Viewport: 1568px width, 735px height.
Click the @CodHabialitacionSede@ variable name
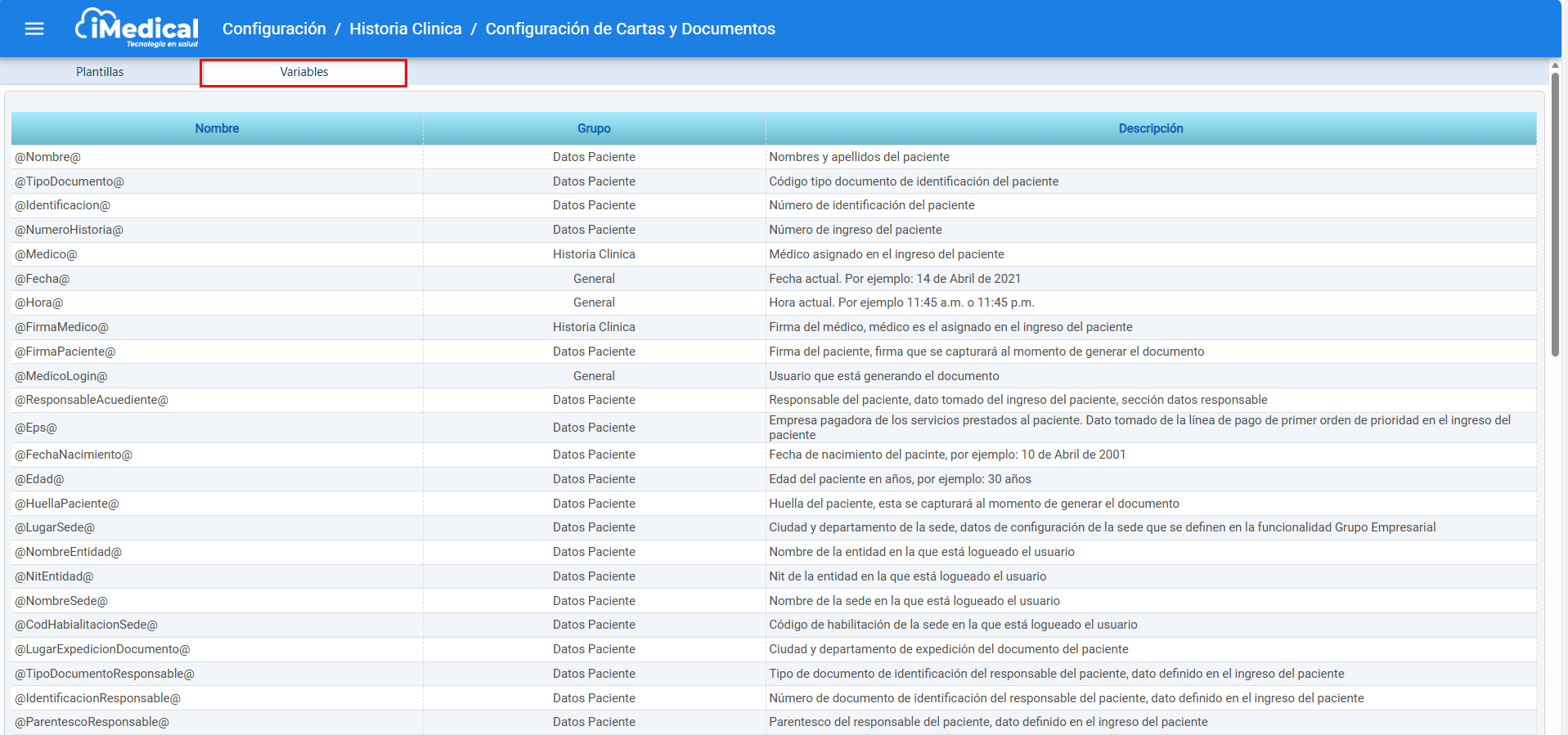pos(86,625)
